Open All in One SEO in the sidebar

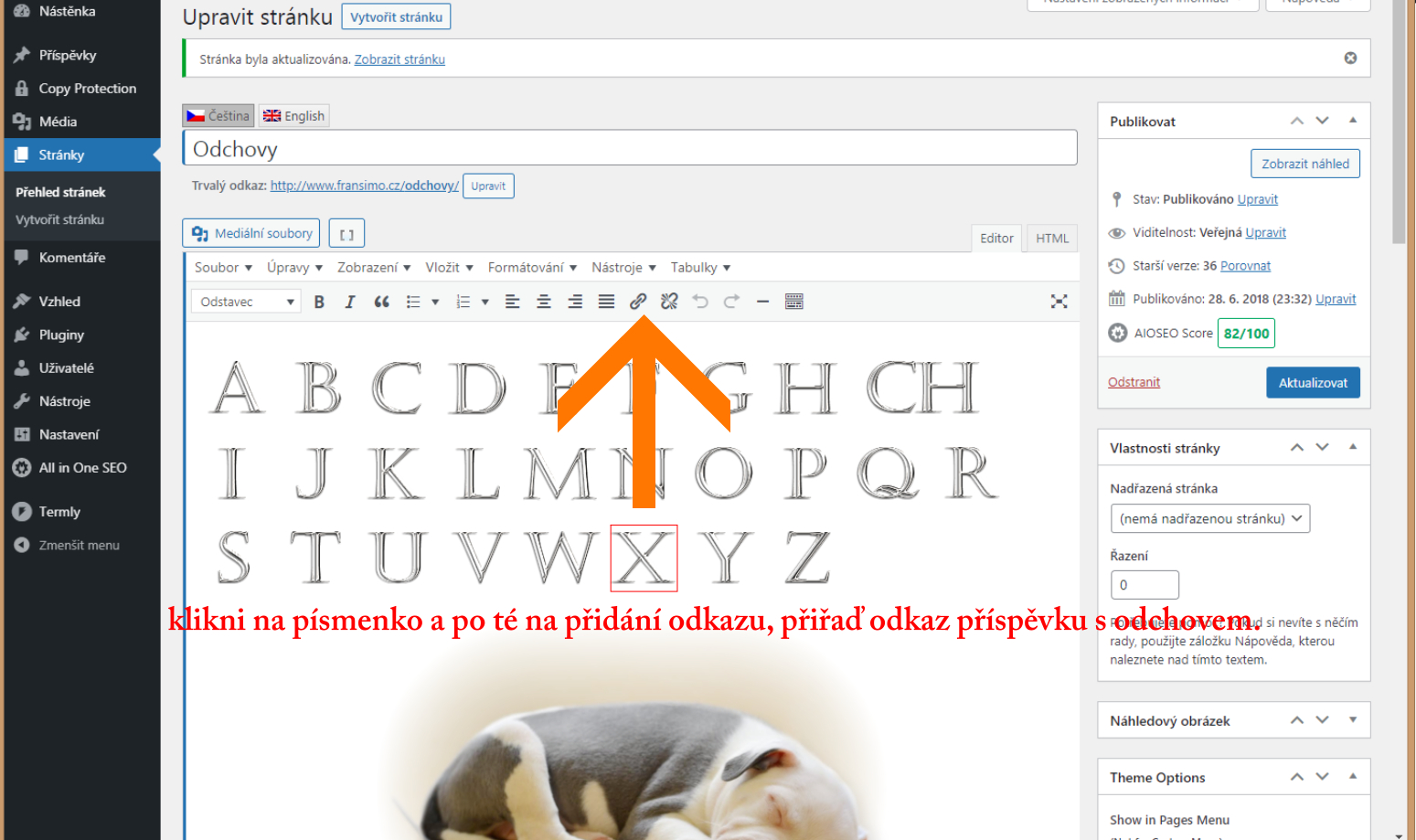(x=82, y=468)
